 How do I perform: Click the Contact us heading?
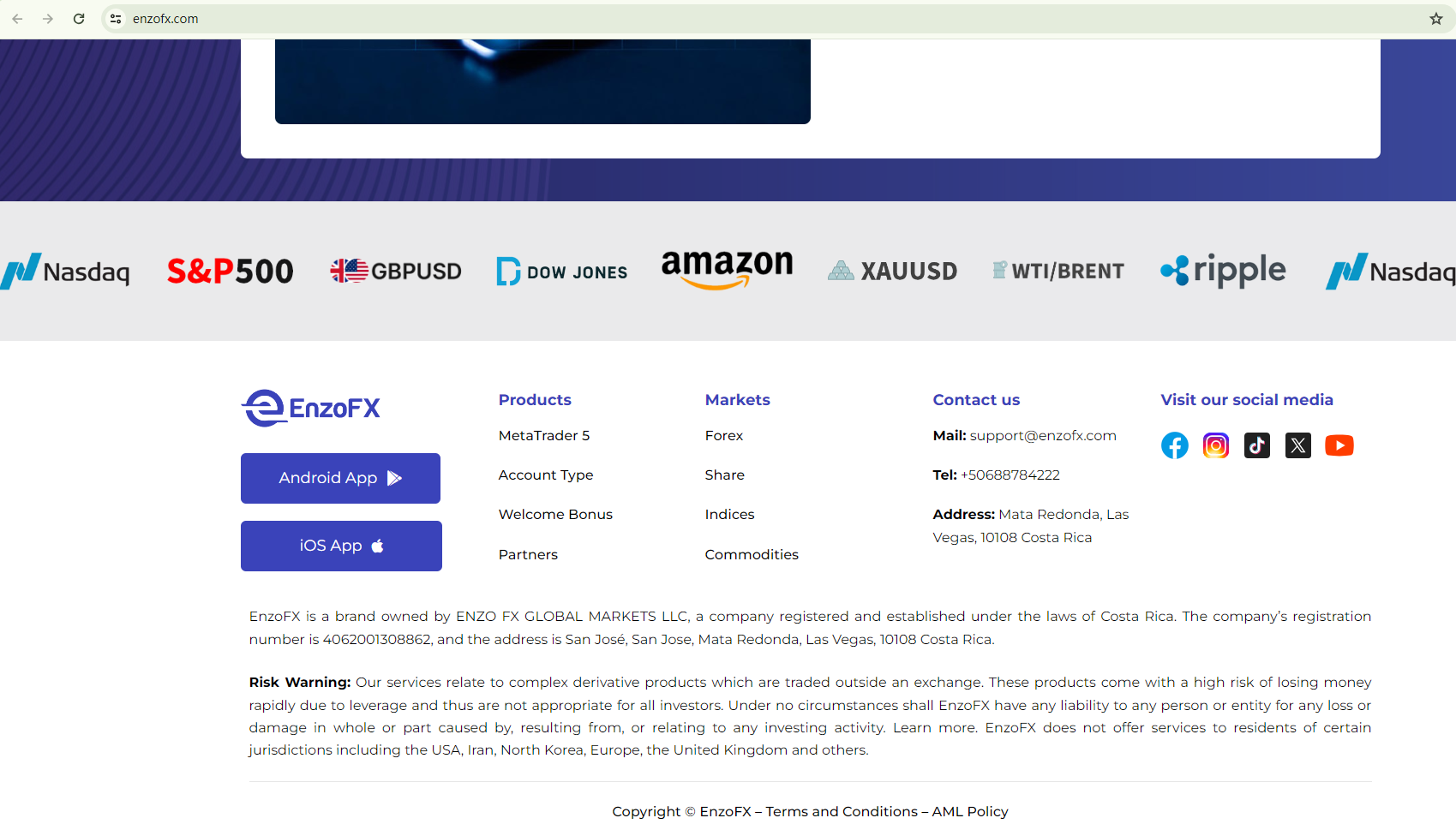pyautogui.click(x=976, y=400)
